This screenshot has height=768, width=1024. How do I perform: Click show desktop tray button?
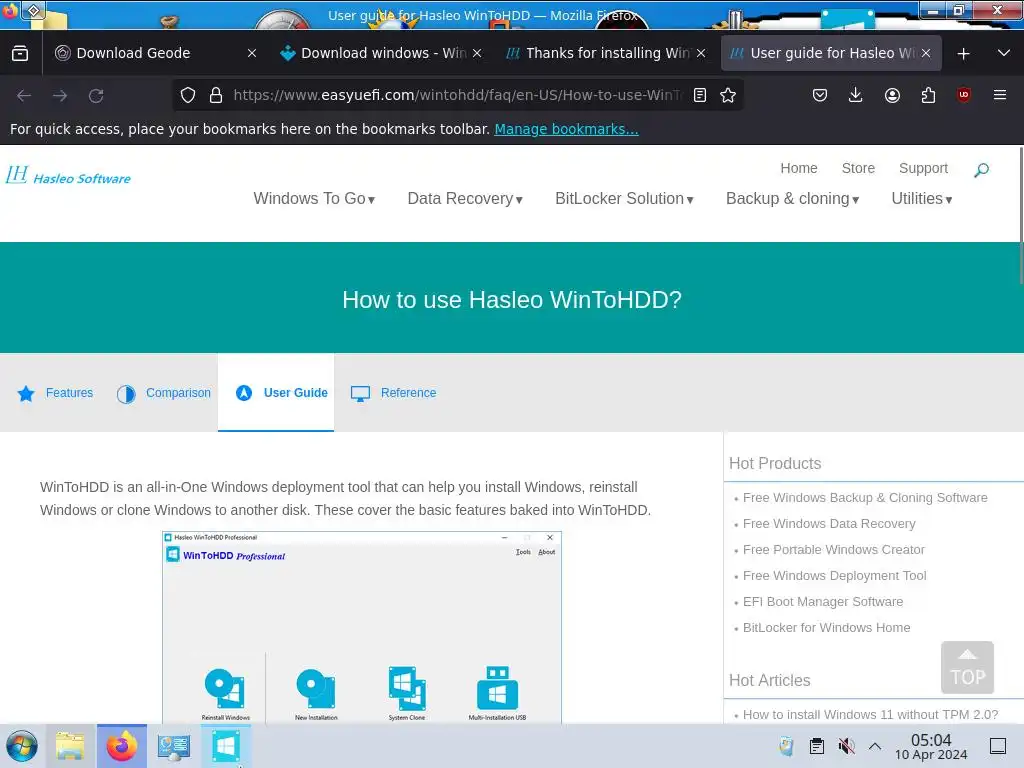coord(998,746)
